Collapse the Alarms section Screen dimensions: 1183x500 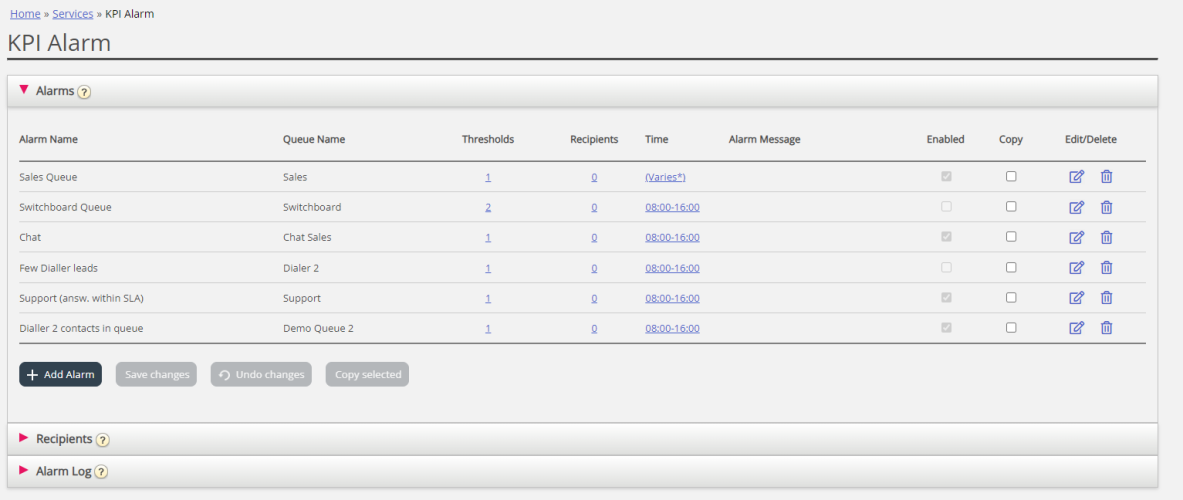24,90
